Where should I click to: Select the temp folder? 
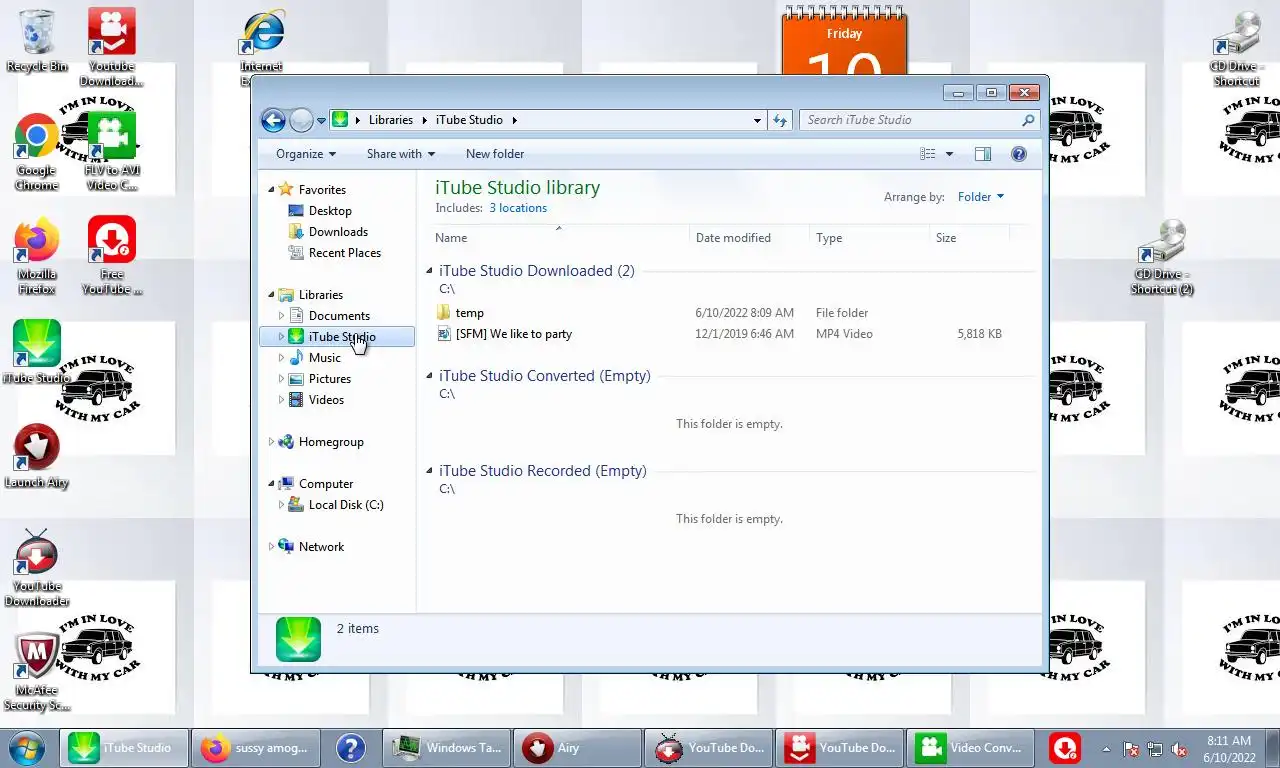click(469, 313)
